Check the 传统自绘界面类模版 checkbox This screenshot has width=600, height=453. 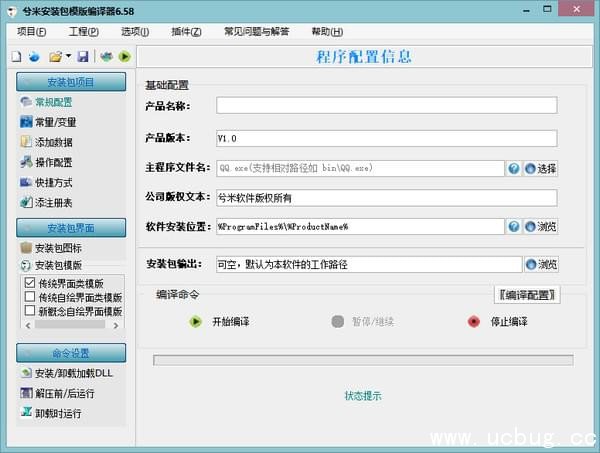(29, 298)
